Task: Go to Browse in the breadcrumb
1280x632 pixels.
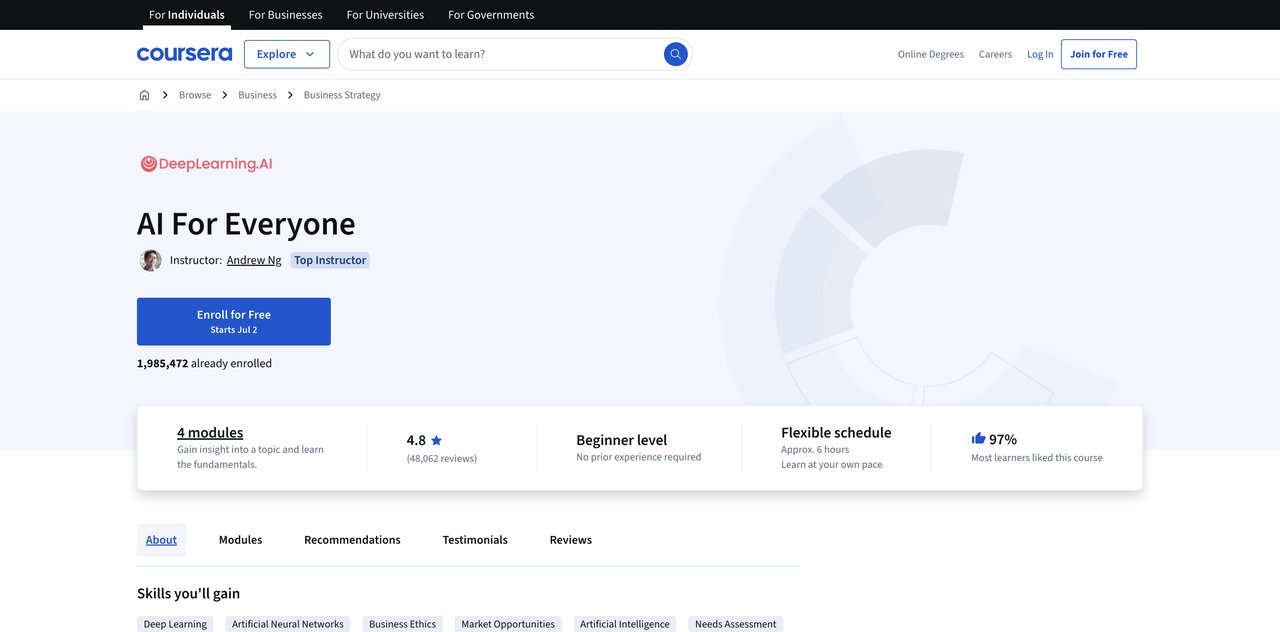Action: tap(195, 95)
